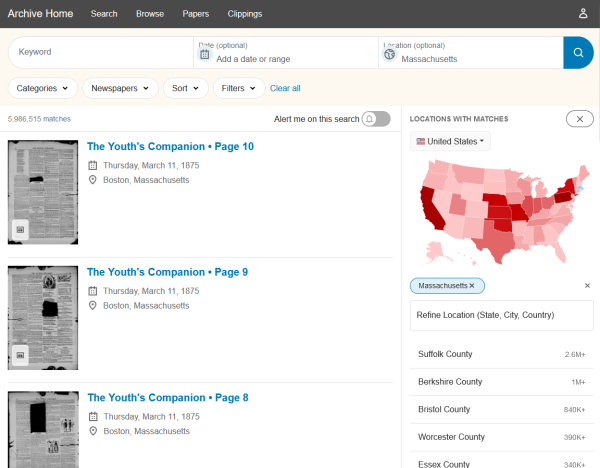Open the Filters dropdown
600x468 pixels.
(239, 88)
